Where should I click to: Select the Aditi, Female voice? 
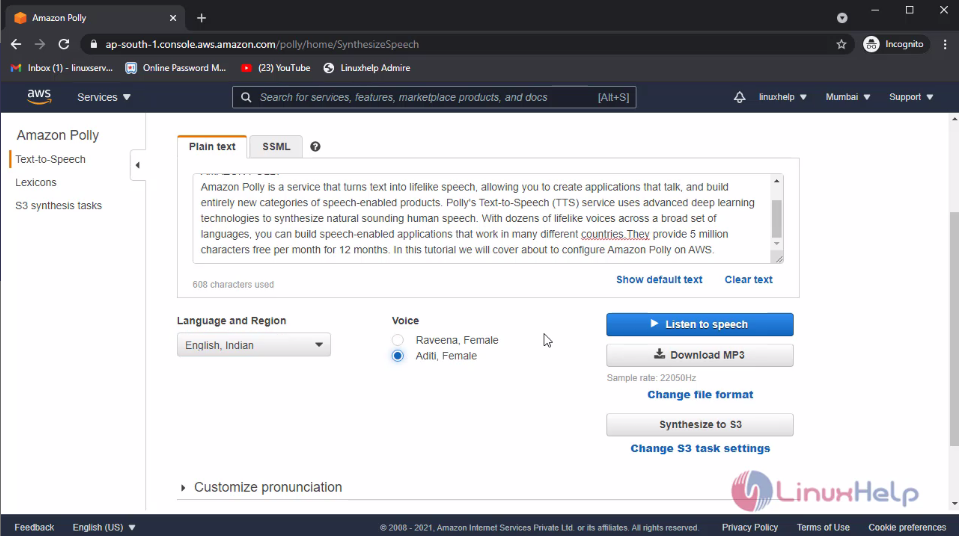[398, 355]
